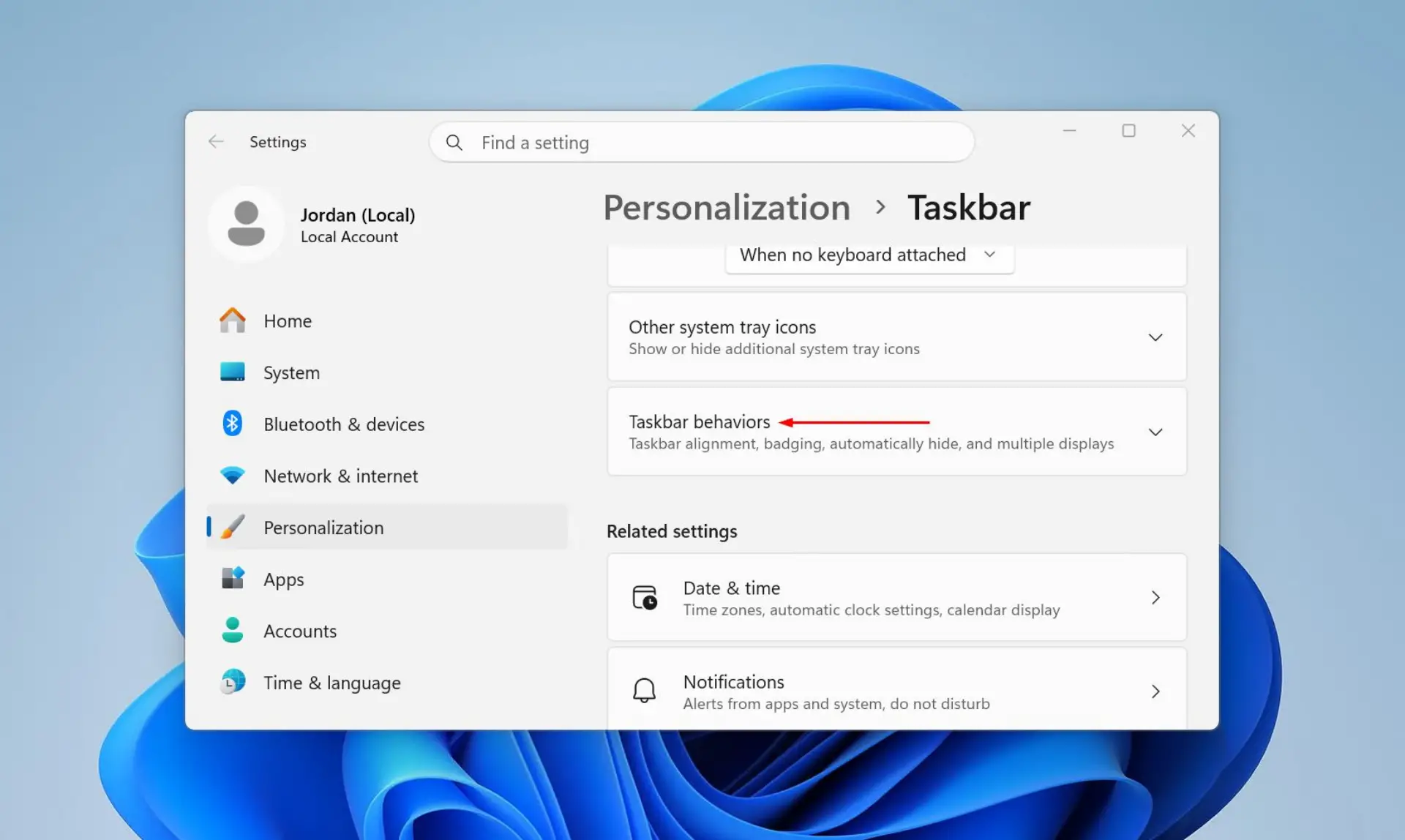Click the Related settings heading

coord(672,531)
